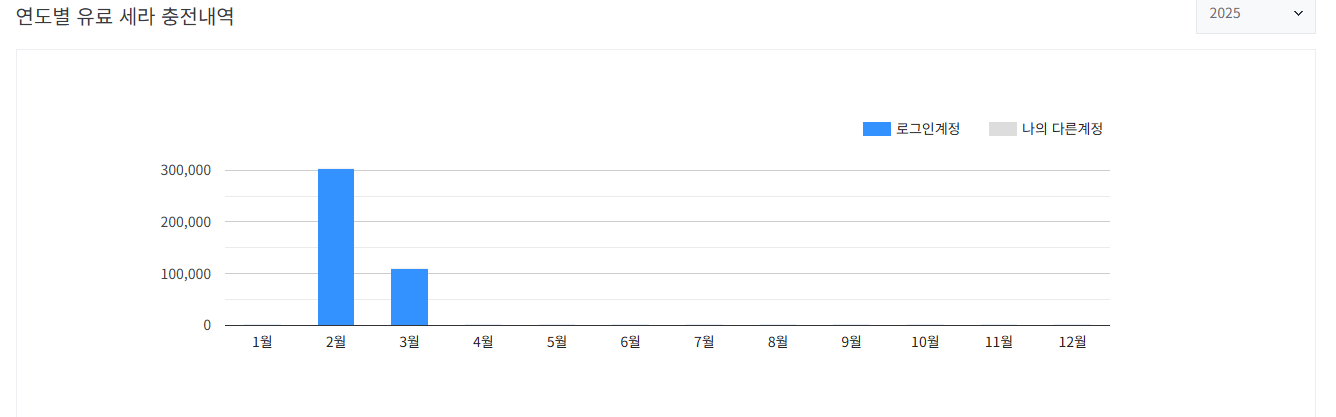Click the 6월 axis label
This screenshot has width=1336, height=417.
point(630,342)
